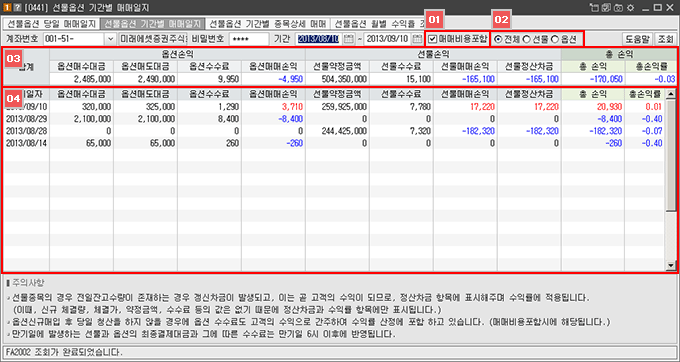This screenshot has width=680, height=362.
Task: Switch to 선물옵션 당일 매매일지 tab
Action: click(51, 23)
